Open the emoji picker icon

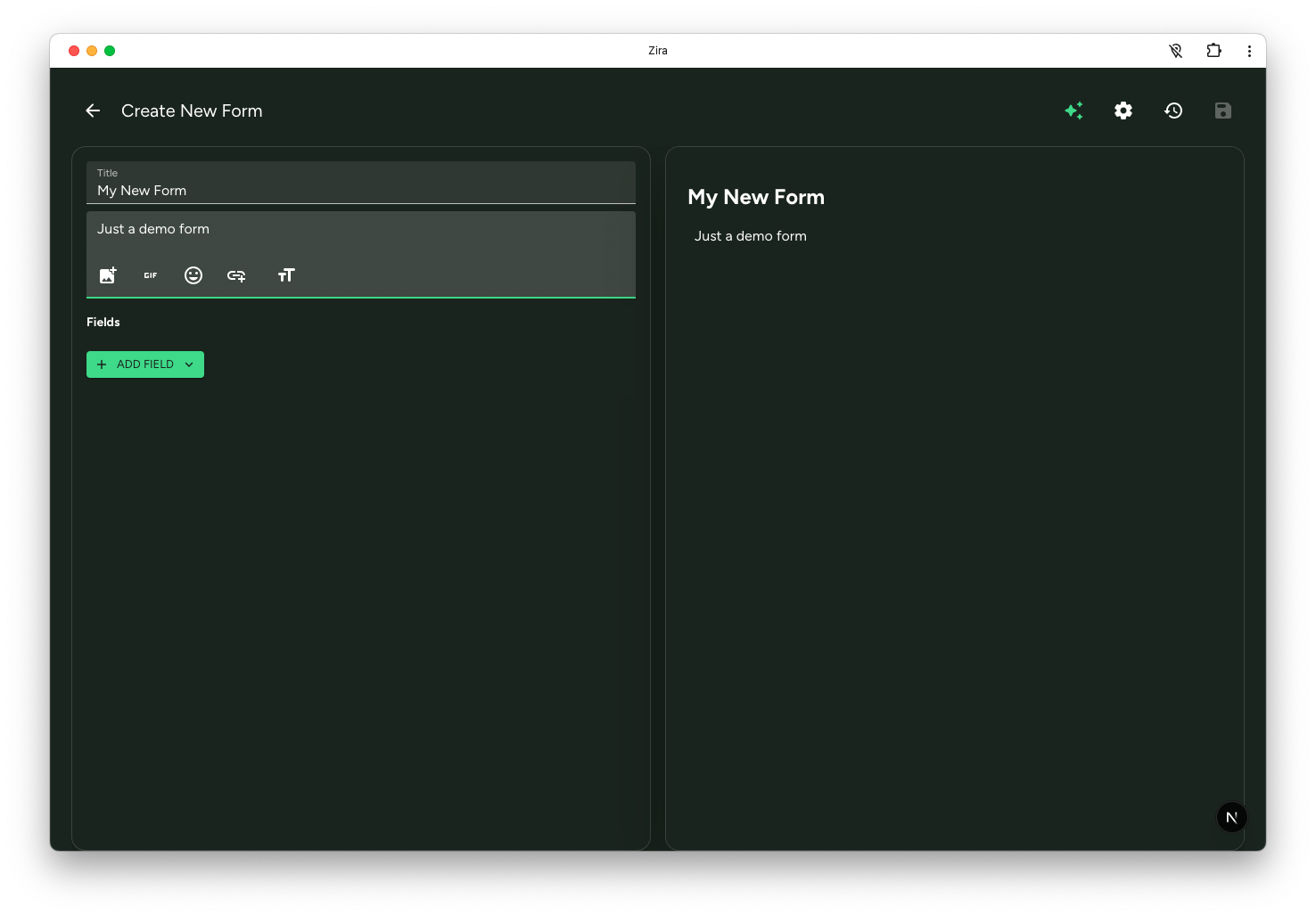coord(193,275)
